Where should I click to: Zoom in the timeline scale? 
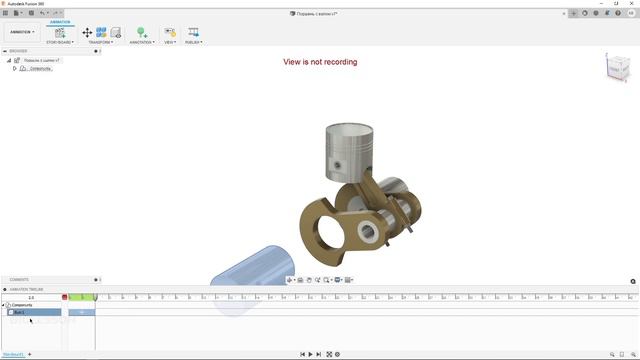coord(633,354)
